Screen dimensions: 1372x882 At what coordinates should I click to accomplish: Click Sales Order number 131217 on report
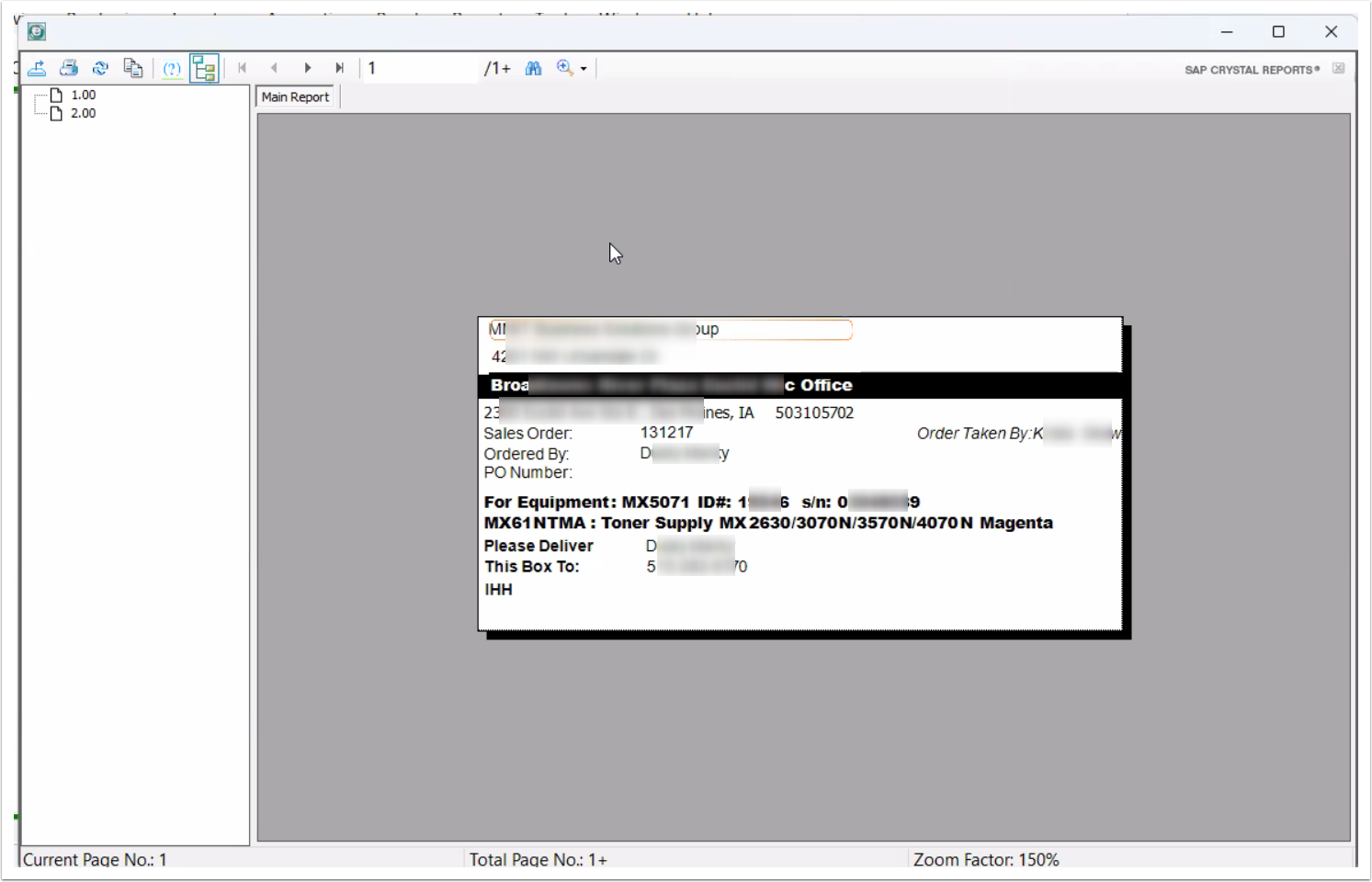(x=668, y=432)
